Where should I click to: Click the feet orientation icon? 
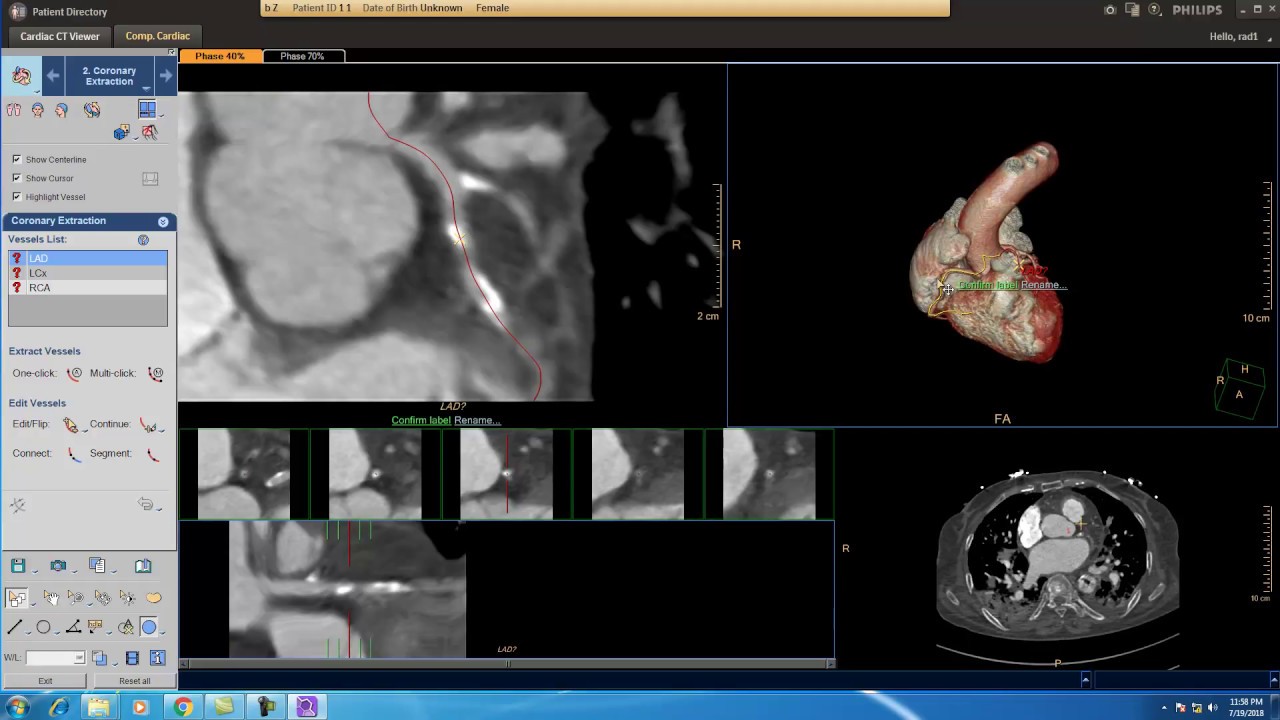click(x=14, y=110)
